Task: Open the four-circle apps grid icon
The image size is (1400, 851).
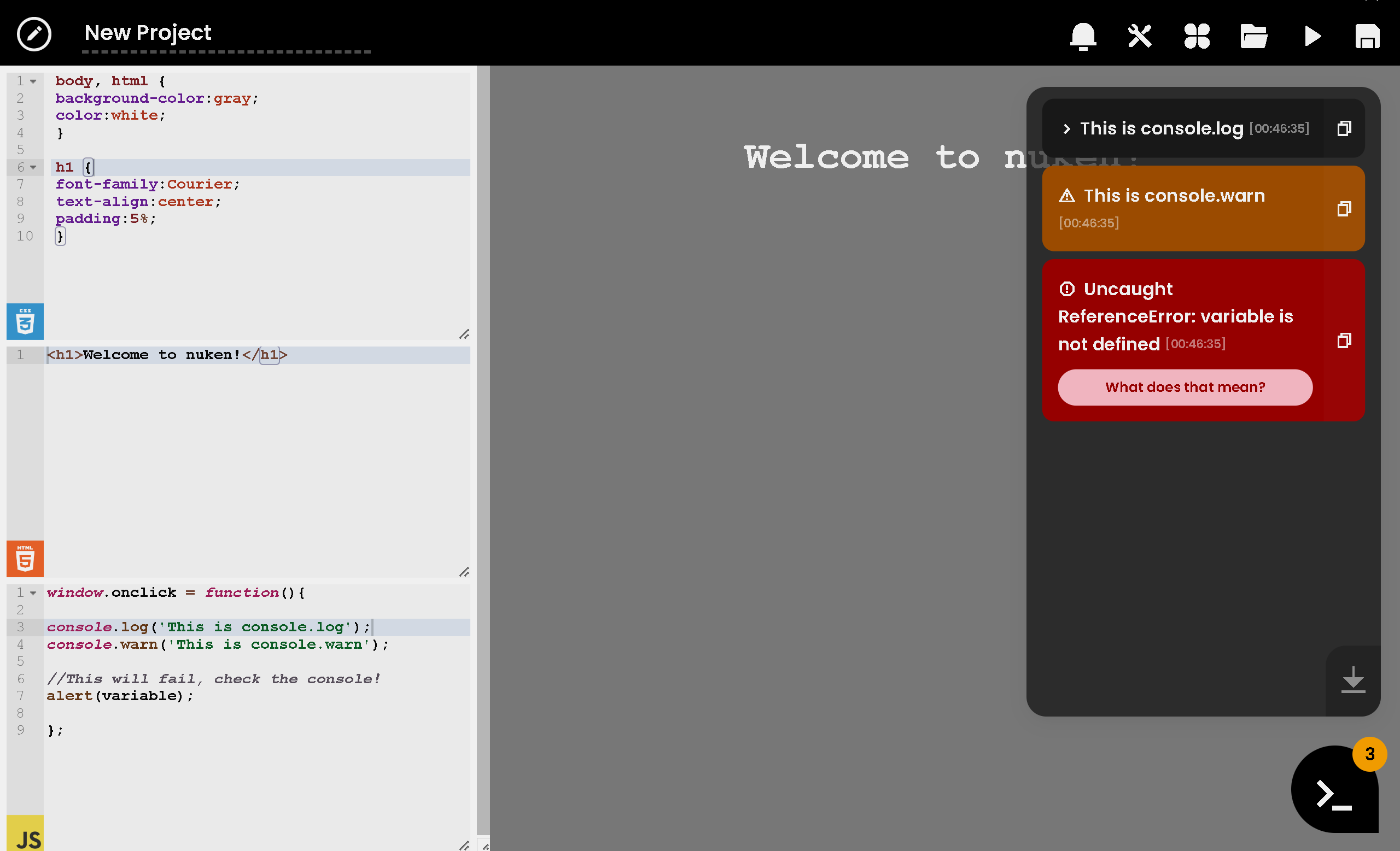Action: [1197, 36]
